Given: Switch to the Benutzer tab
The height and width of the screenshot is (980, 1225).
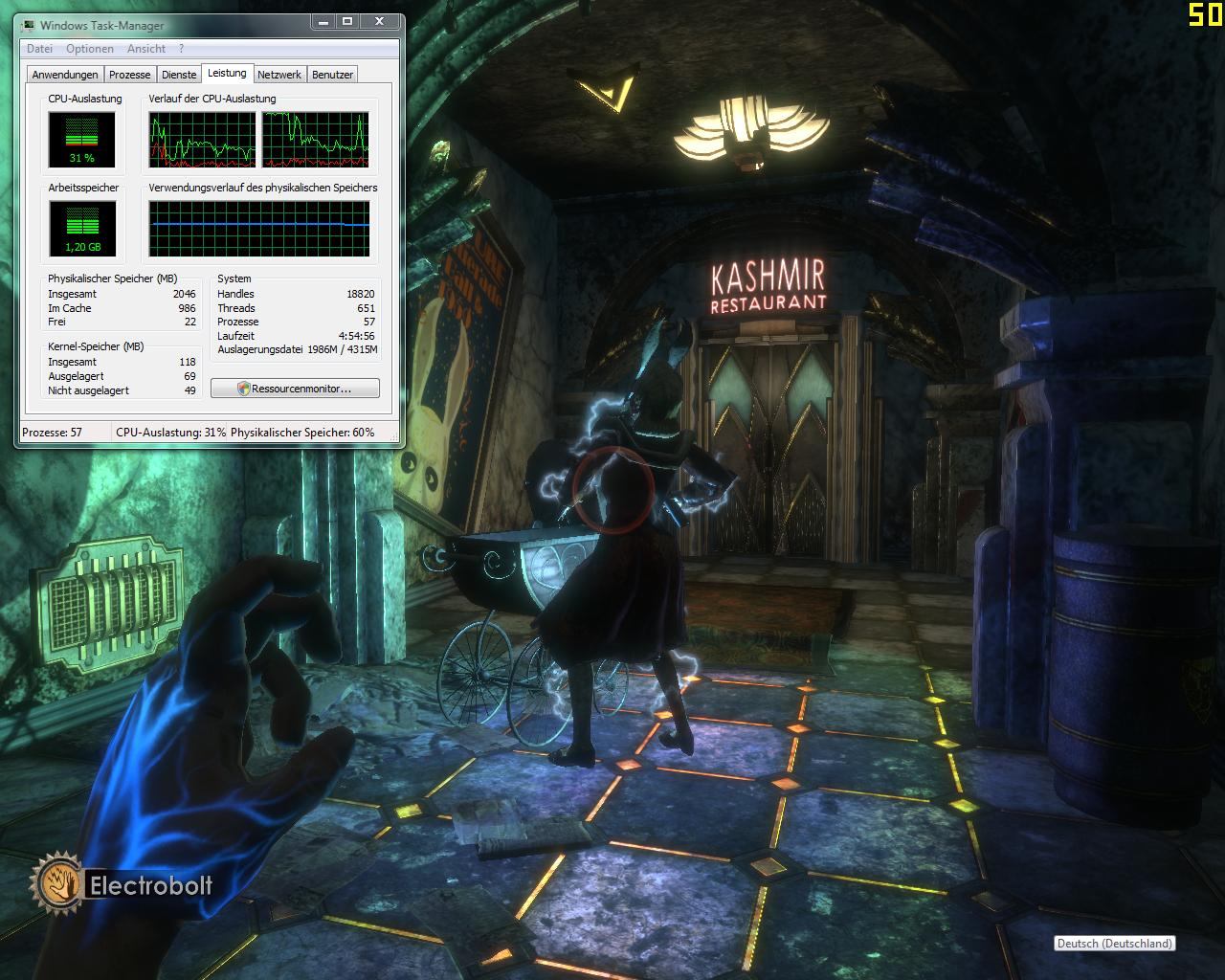Looking at the screenshot, I should point(332,75).
